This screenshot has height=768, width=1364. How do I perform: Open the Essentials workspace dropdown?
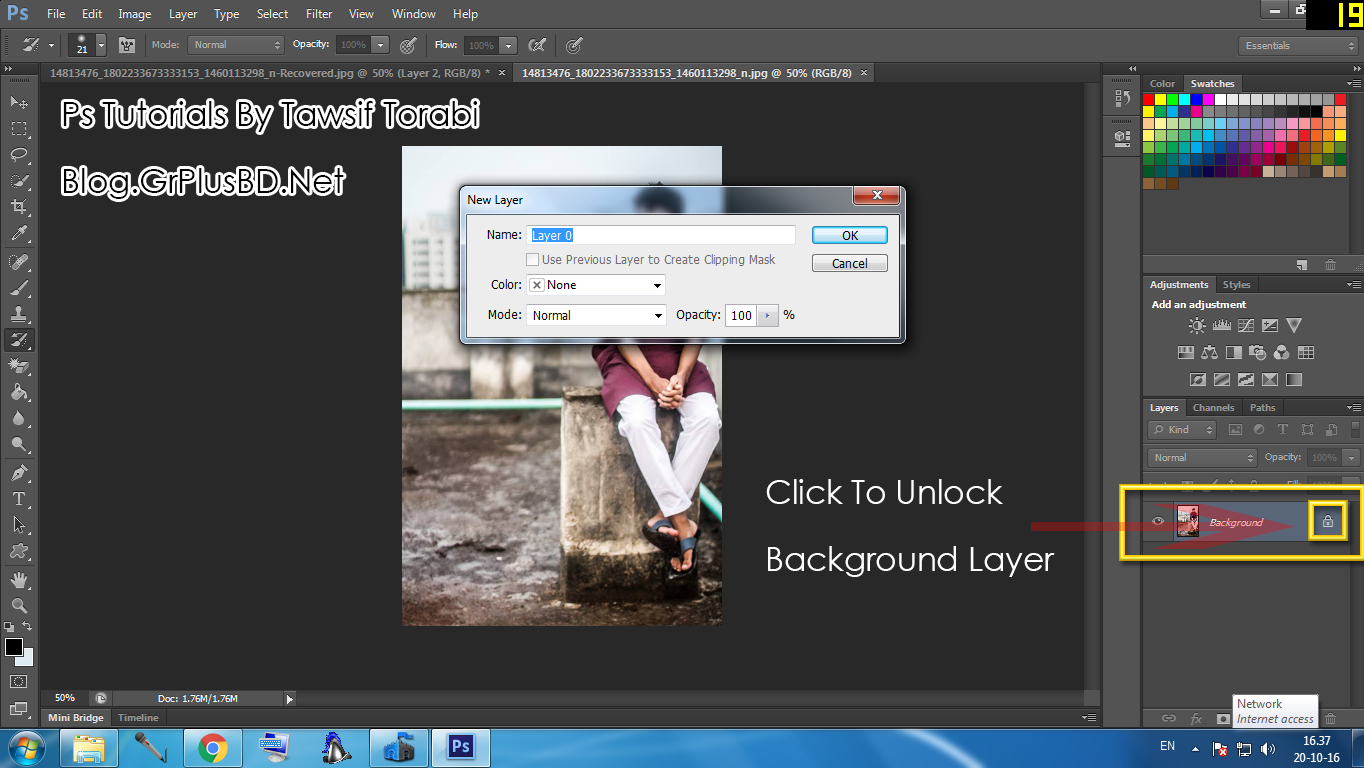[x=1298, y=46]
